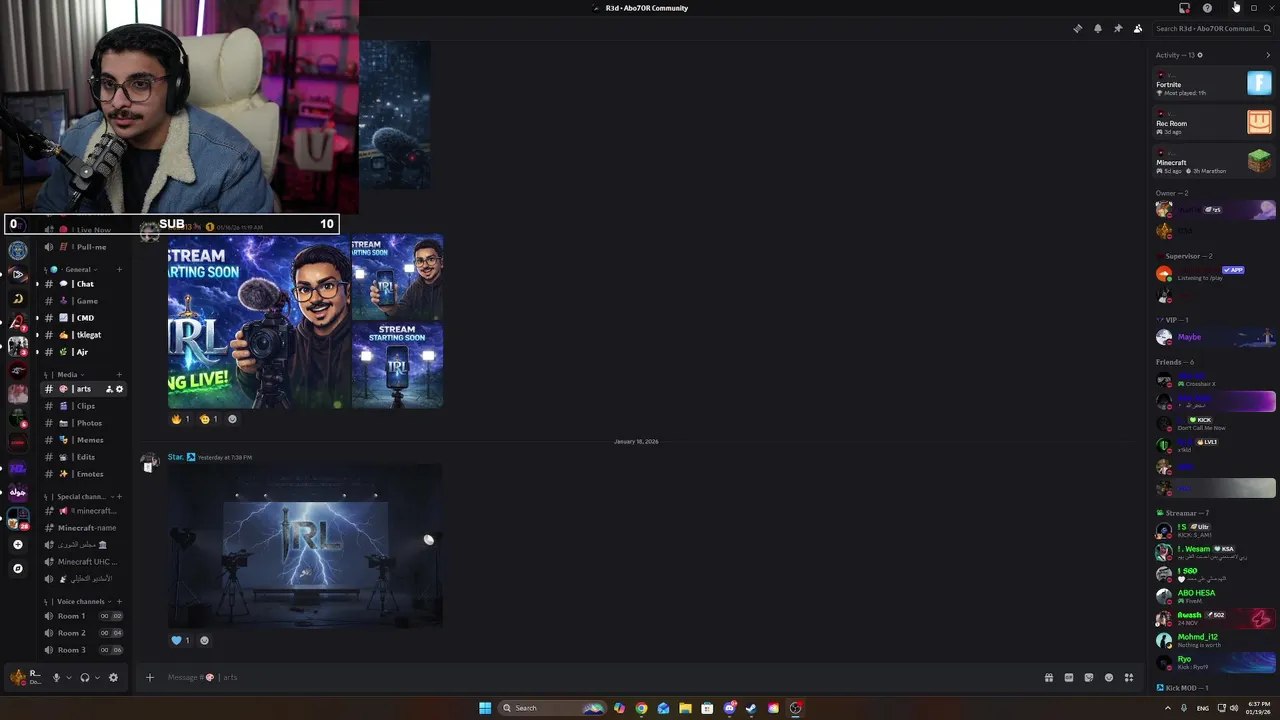The height and width of the screenshot is (720, 1280).
Task: Open the sticker picker icon
Action: pos(1089,677)
